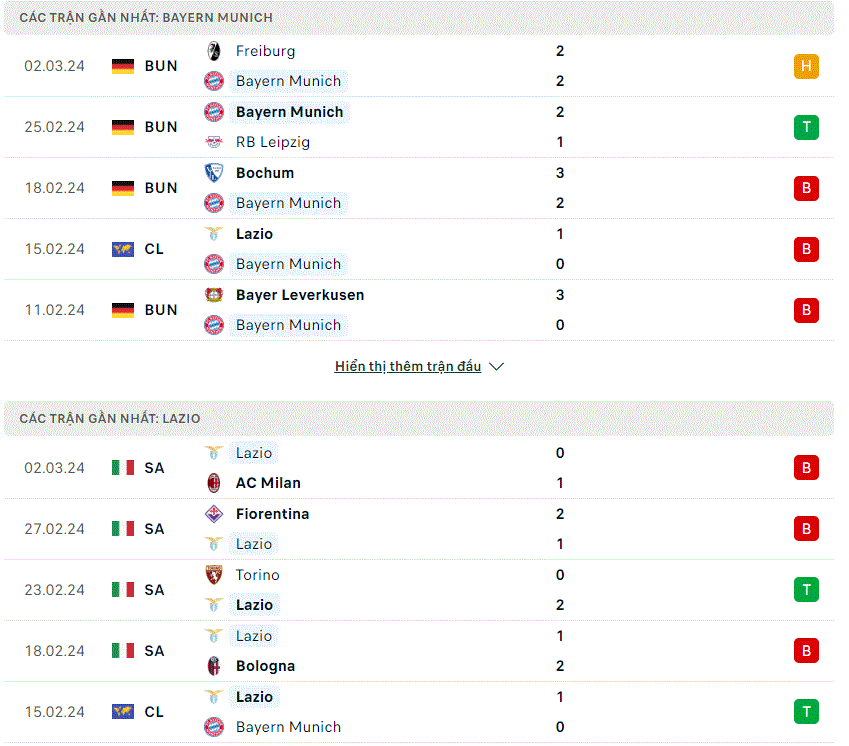Screen dimensions: 849x746
Task: Click the Torino club crest
Action: [x=214, y=575]
